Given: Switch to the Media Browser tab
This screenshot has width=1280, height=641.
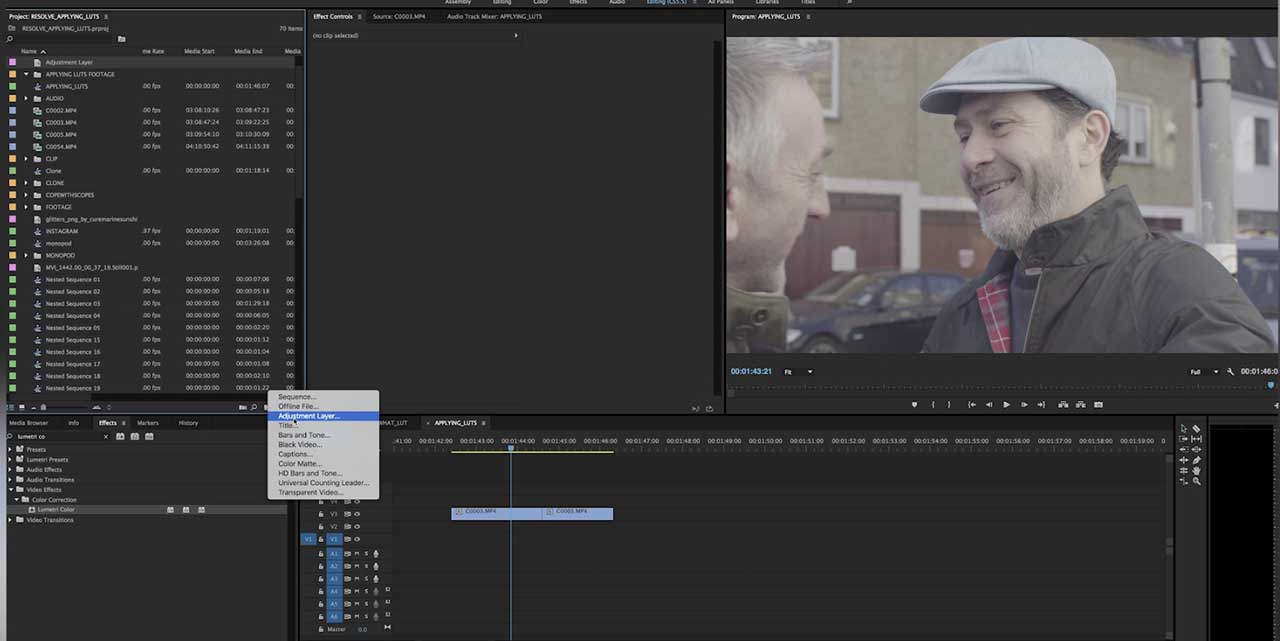Looking at the screenshot, I should 28,423.
